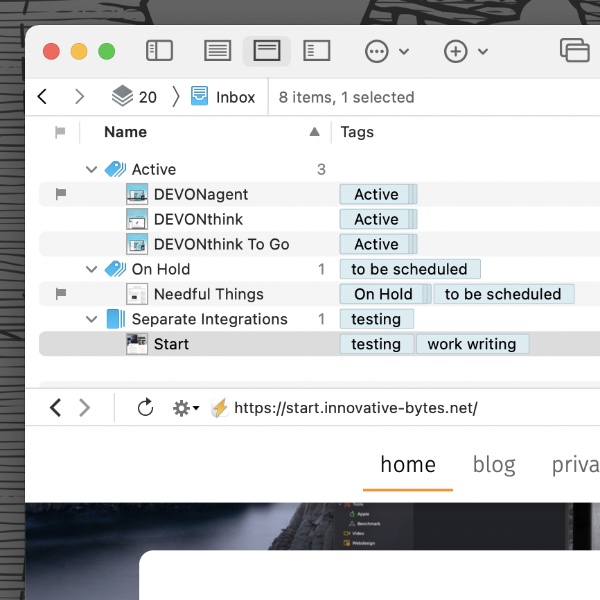Click the work writing tag on Start row
Screen dimensions: 600x600
[472, 344]
